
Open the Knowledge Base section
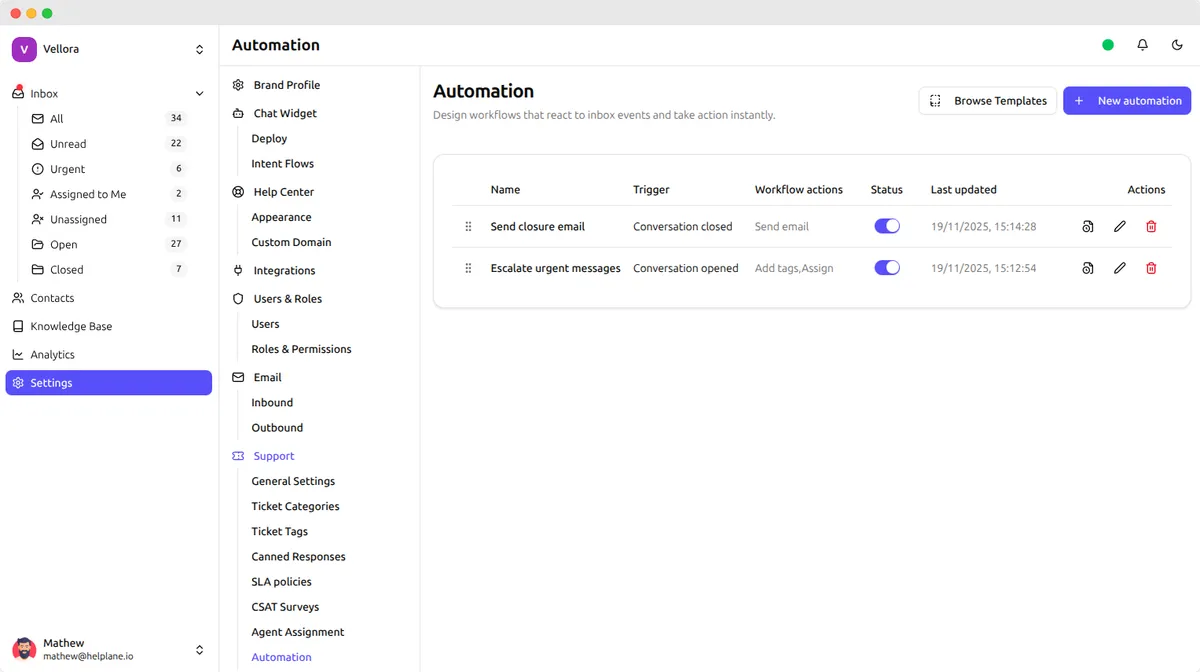pyautogui.click(x=72, y=326)
